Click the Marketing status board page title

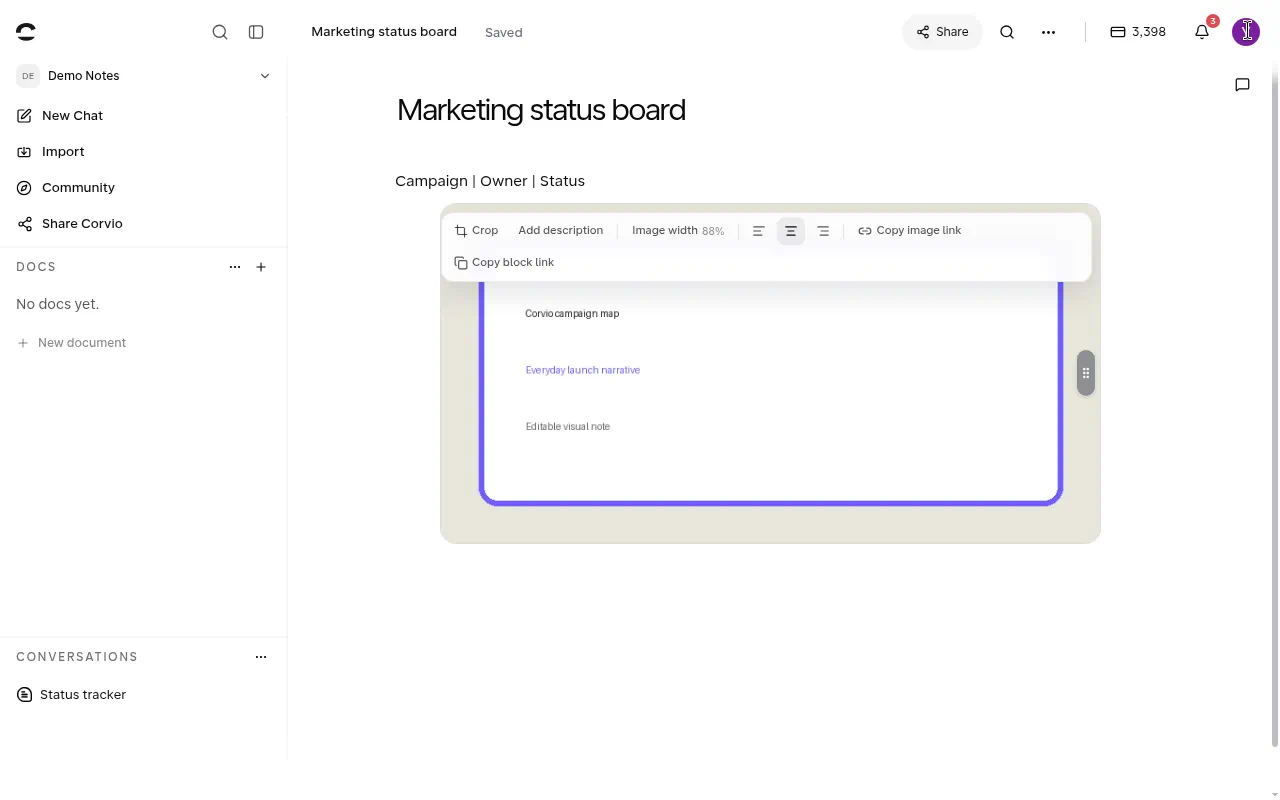click(541, 110)
